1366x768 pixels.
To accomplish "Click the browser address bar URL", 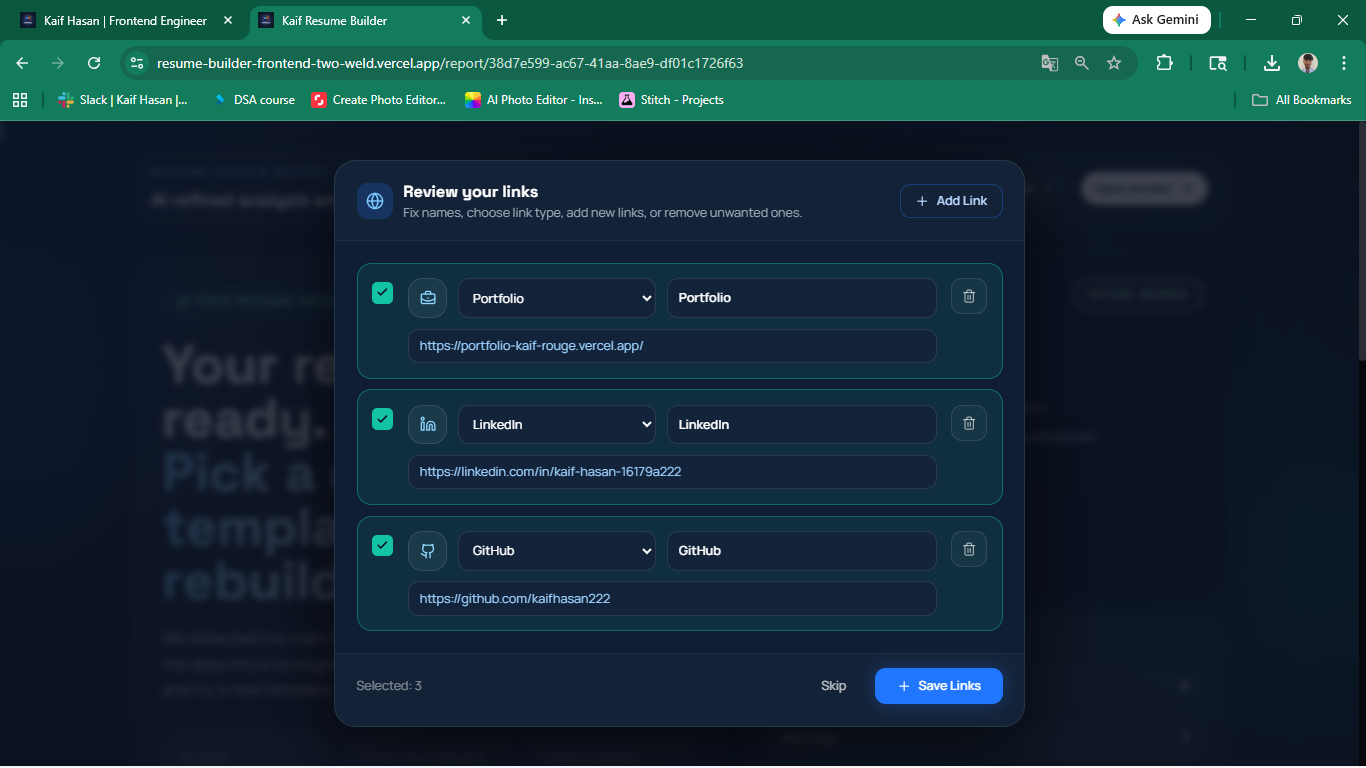I will 450,63.
